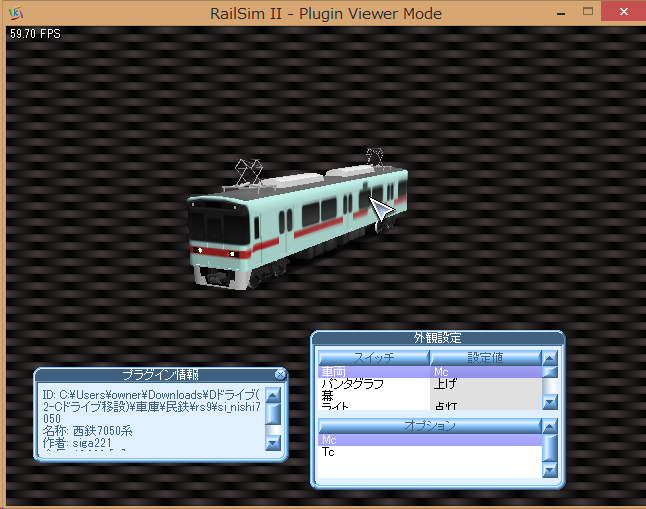This screenshot has height=509, width=646.
Task: Close the RailSim II window
Action: tap(624, 12)
